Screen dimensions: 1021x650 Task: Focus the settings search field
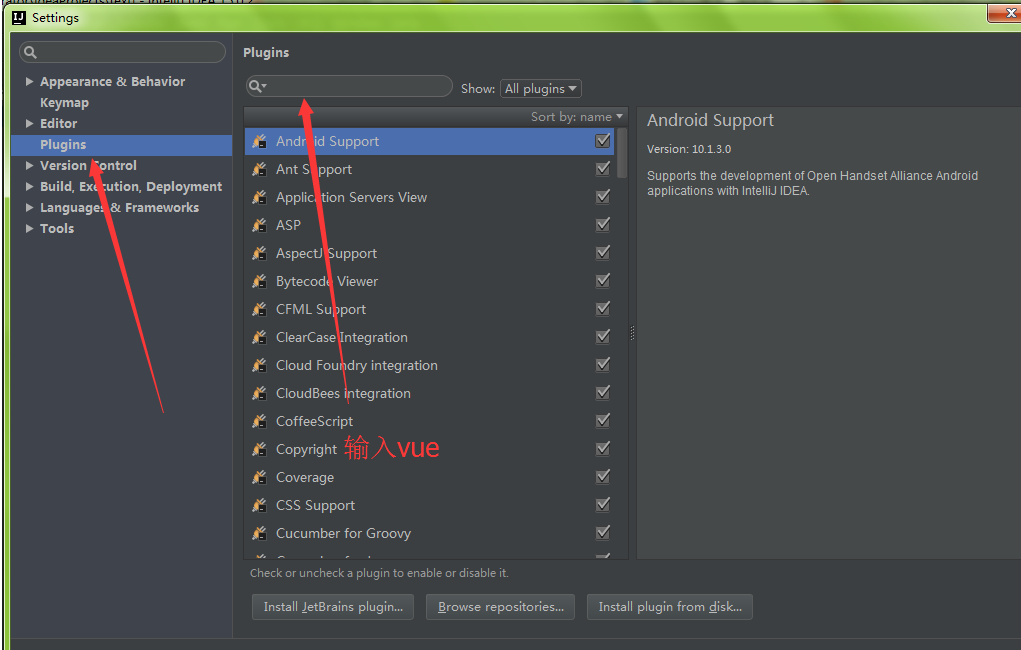coord(122,52)
